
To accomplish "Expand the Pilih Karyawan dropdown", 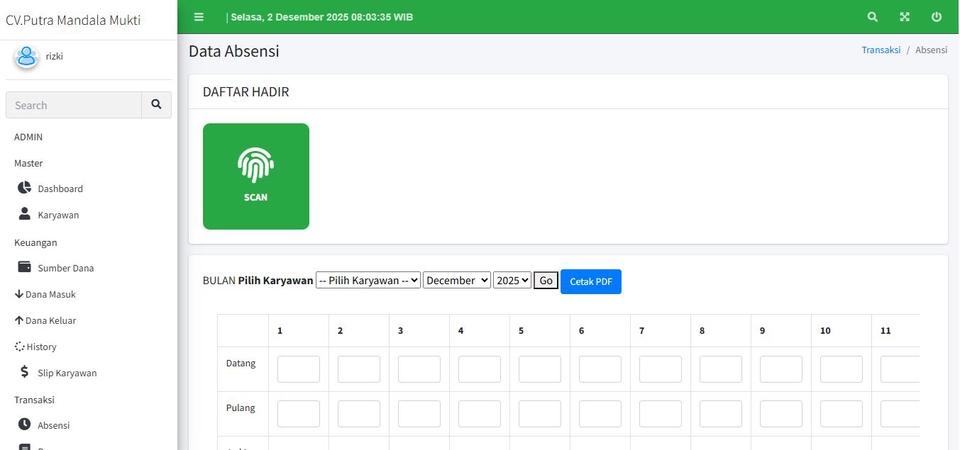I will 368,281.
